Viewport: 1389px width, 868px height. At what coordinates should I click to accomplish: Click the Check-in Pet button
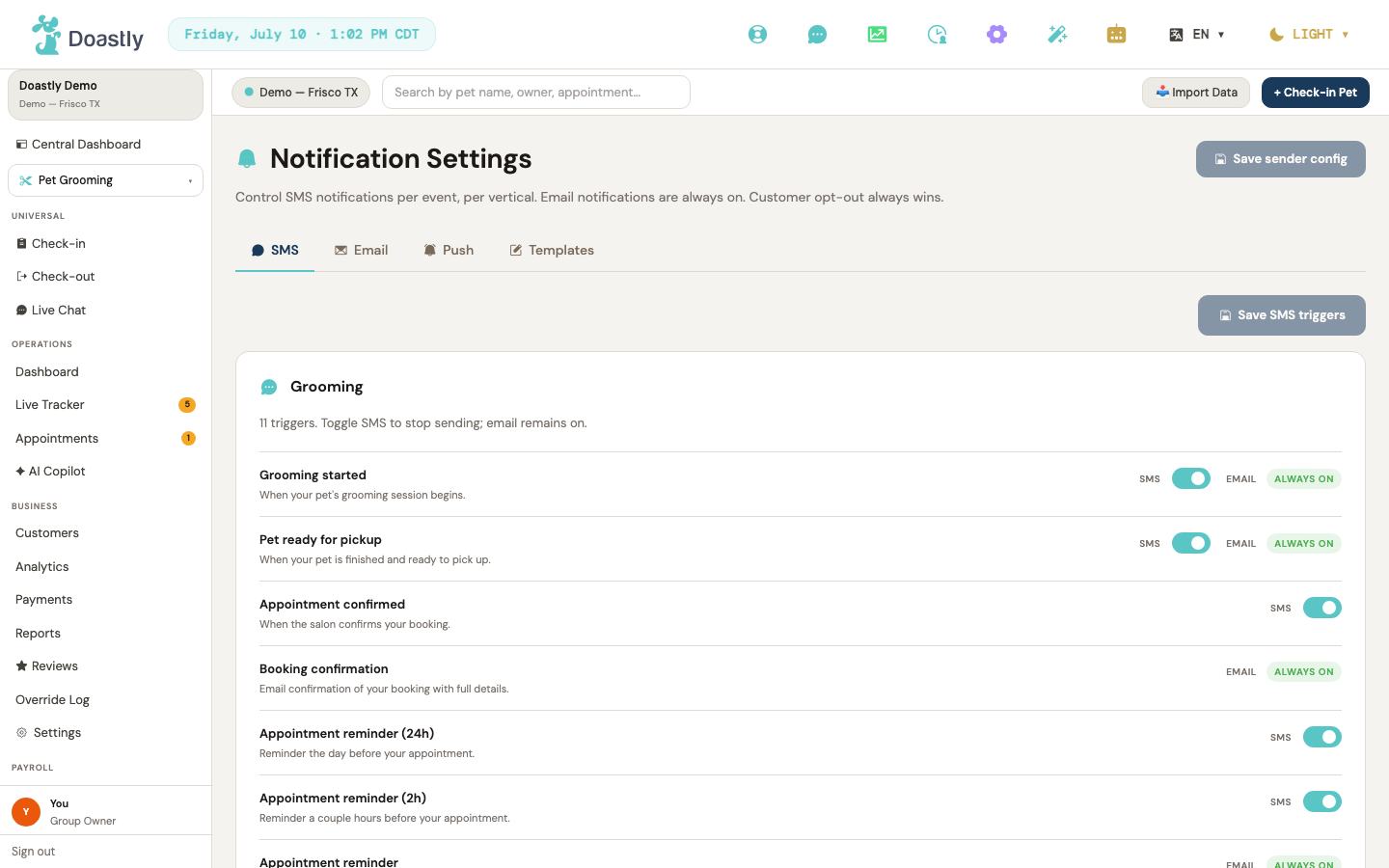click(1316, 93)
